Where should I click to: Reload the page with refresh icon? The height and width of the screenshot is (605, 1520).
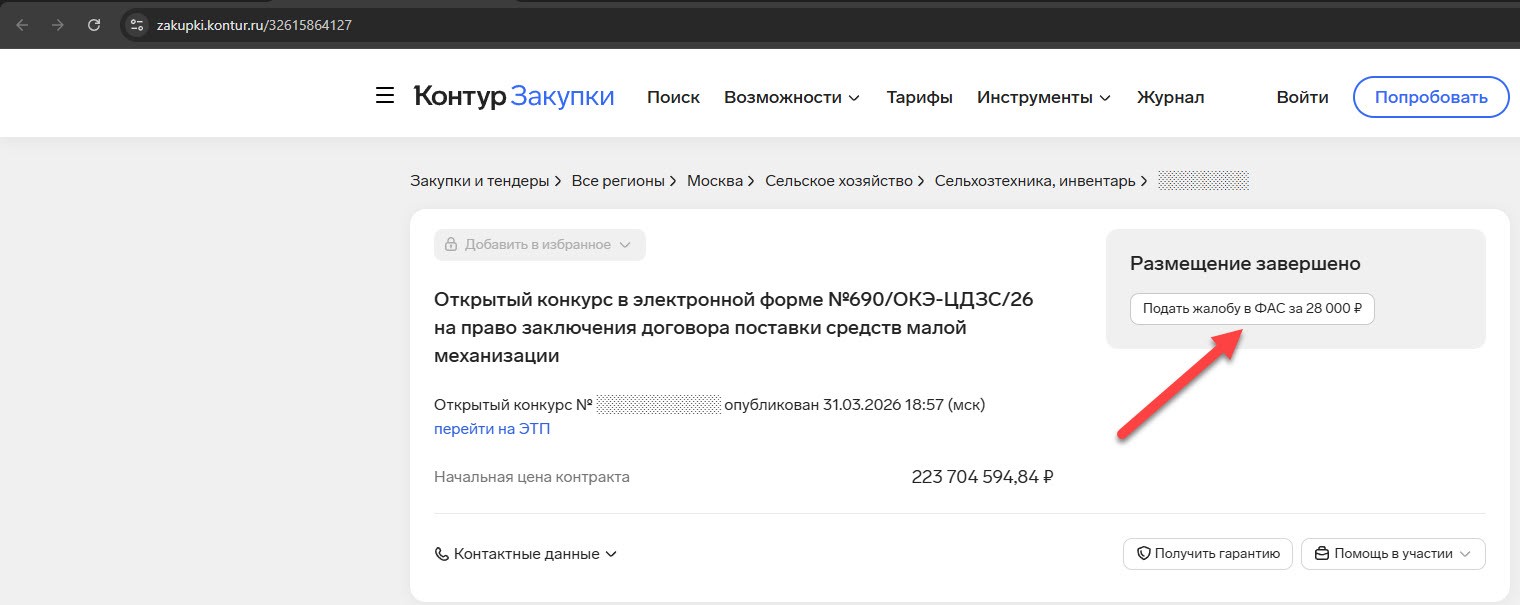[94, 25]
